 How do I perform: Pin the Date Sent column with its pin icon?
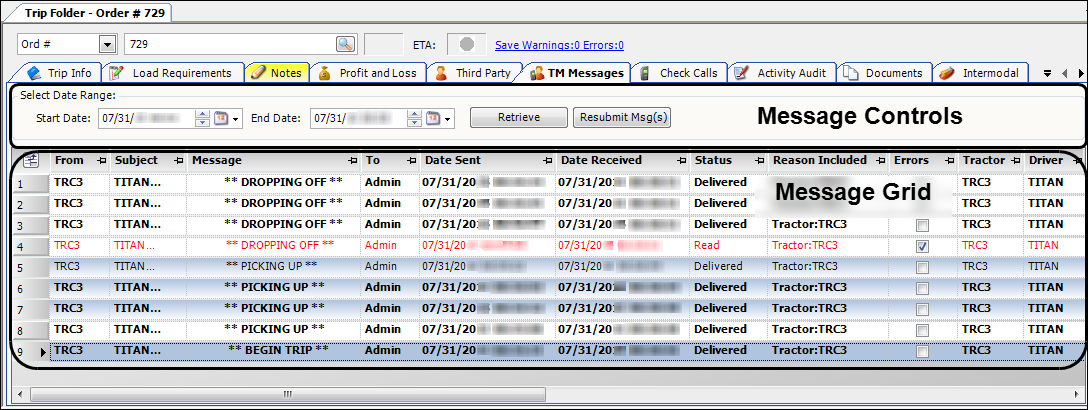pyautogui.click(x=549, y=161)
